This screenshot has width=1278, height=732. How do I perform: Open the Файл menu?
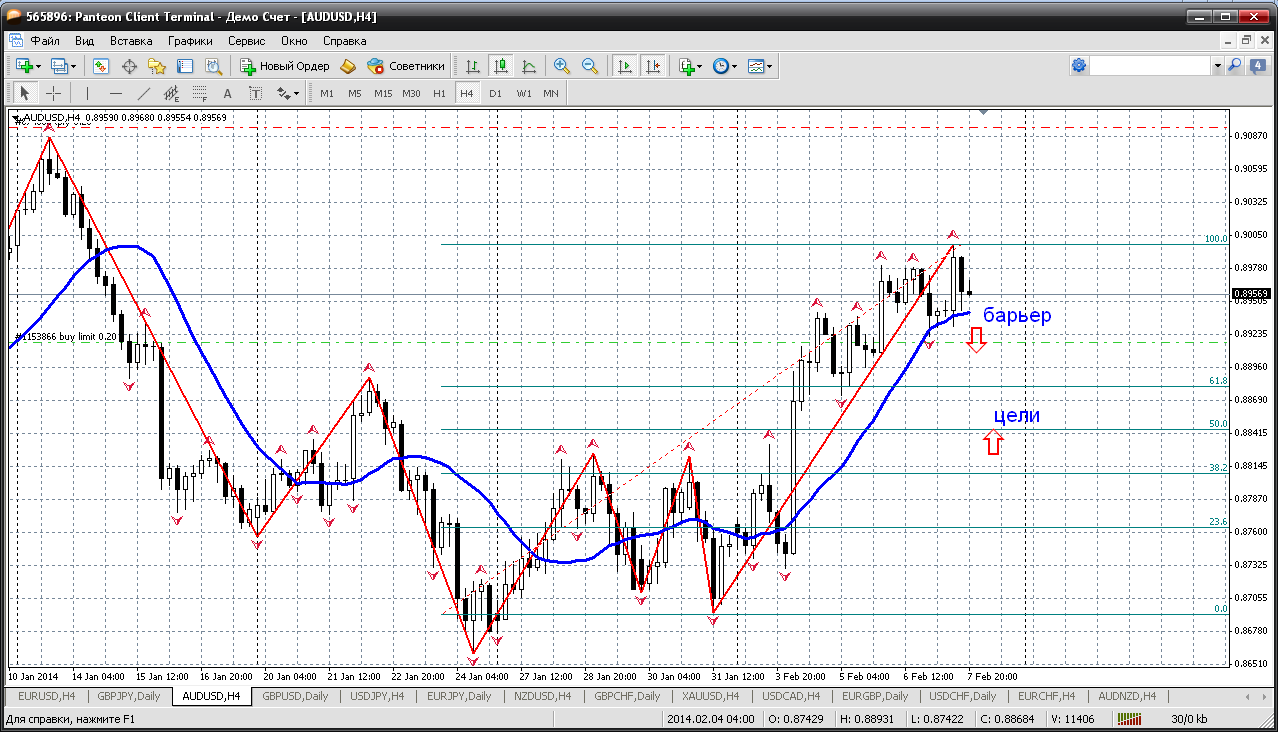click(x=45, y=41)
